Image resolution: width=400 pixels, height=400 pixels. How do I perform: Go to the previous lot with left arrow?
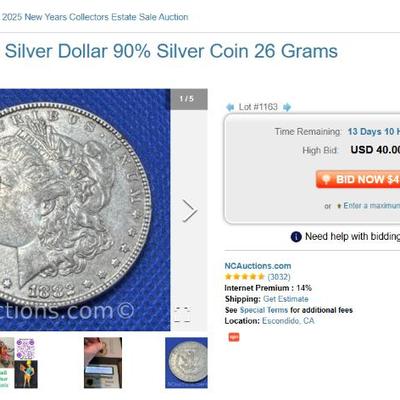(230, 107)
